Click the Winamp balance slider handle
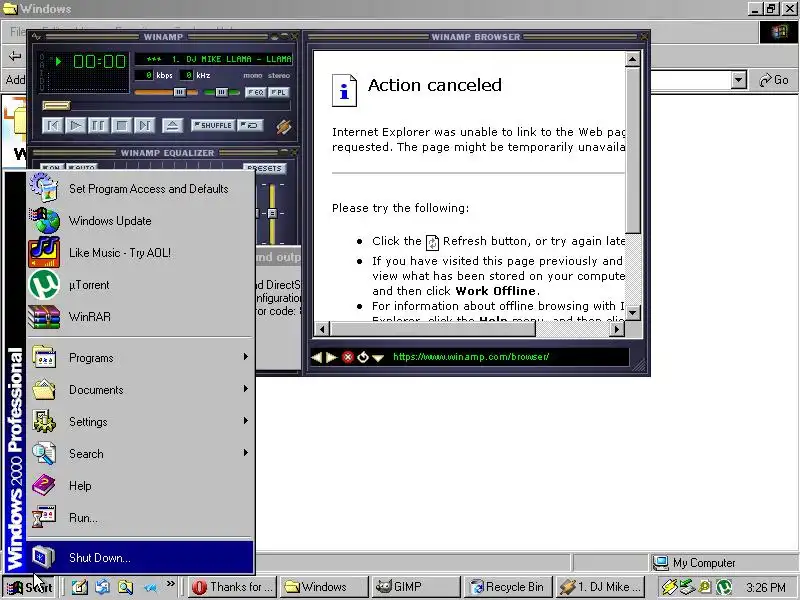Screen dimensions: 800x600 tap(221, 92)
